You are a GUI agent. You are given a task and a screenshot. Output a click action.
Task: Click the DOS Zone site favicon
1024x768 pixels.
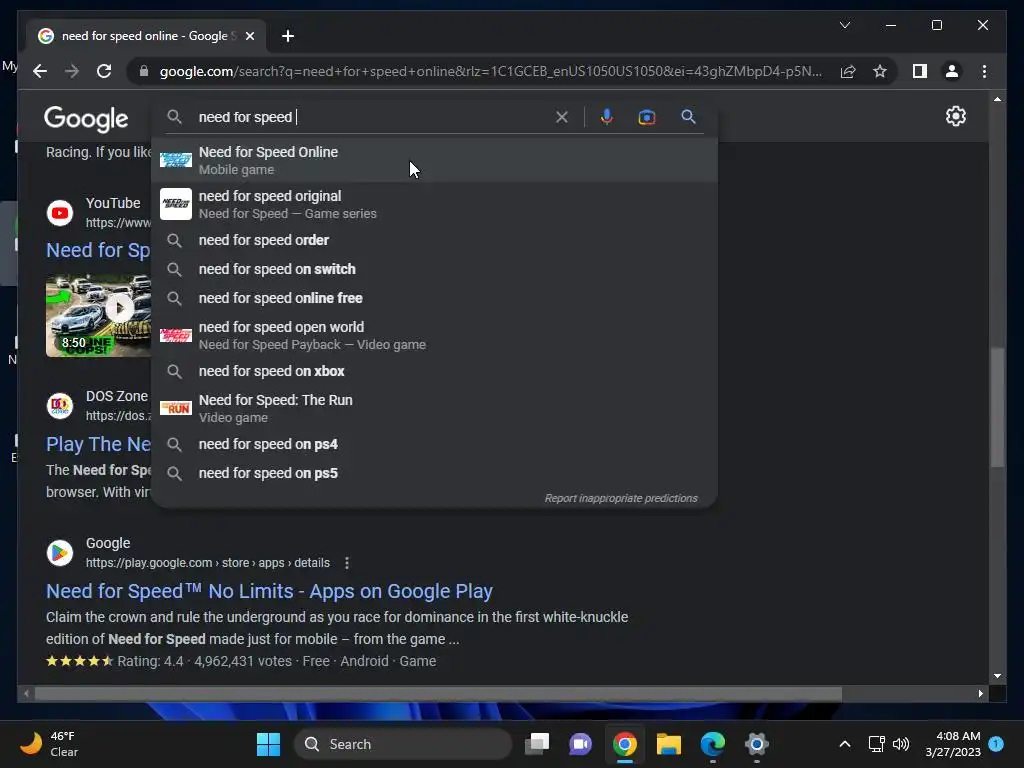[x=59, y=406]
